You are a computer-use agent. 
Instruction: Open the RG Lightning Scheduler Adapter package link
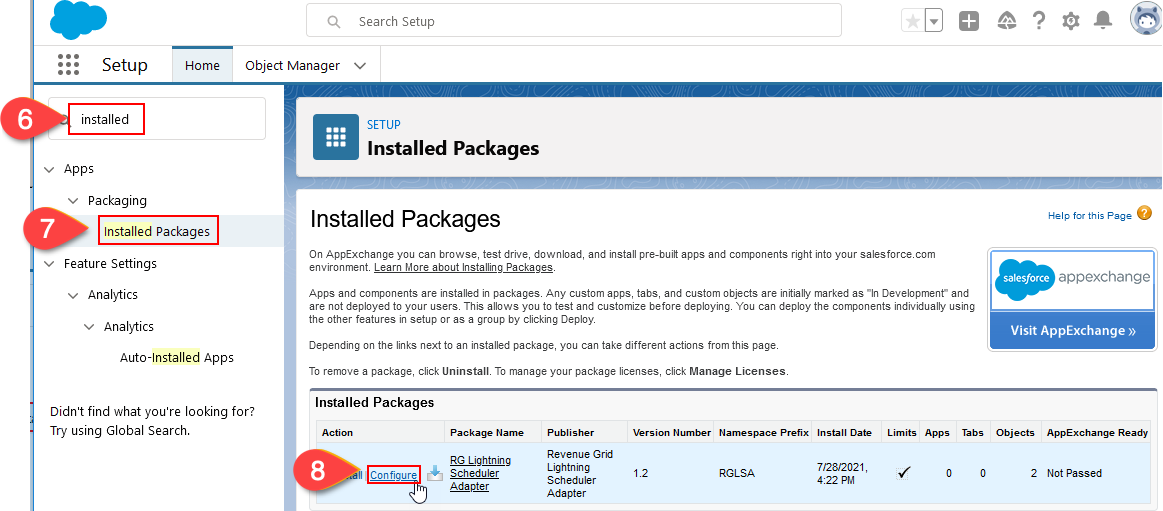[480, 473]
